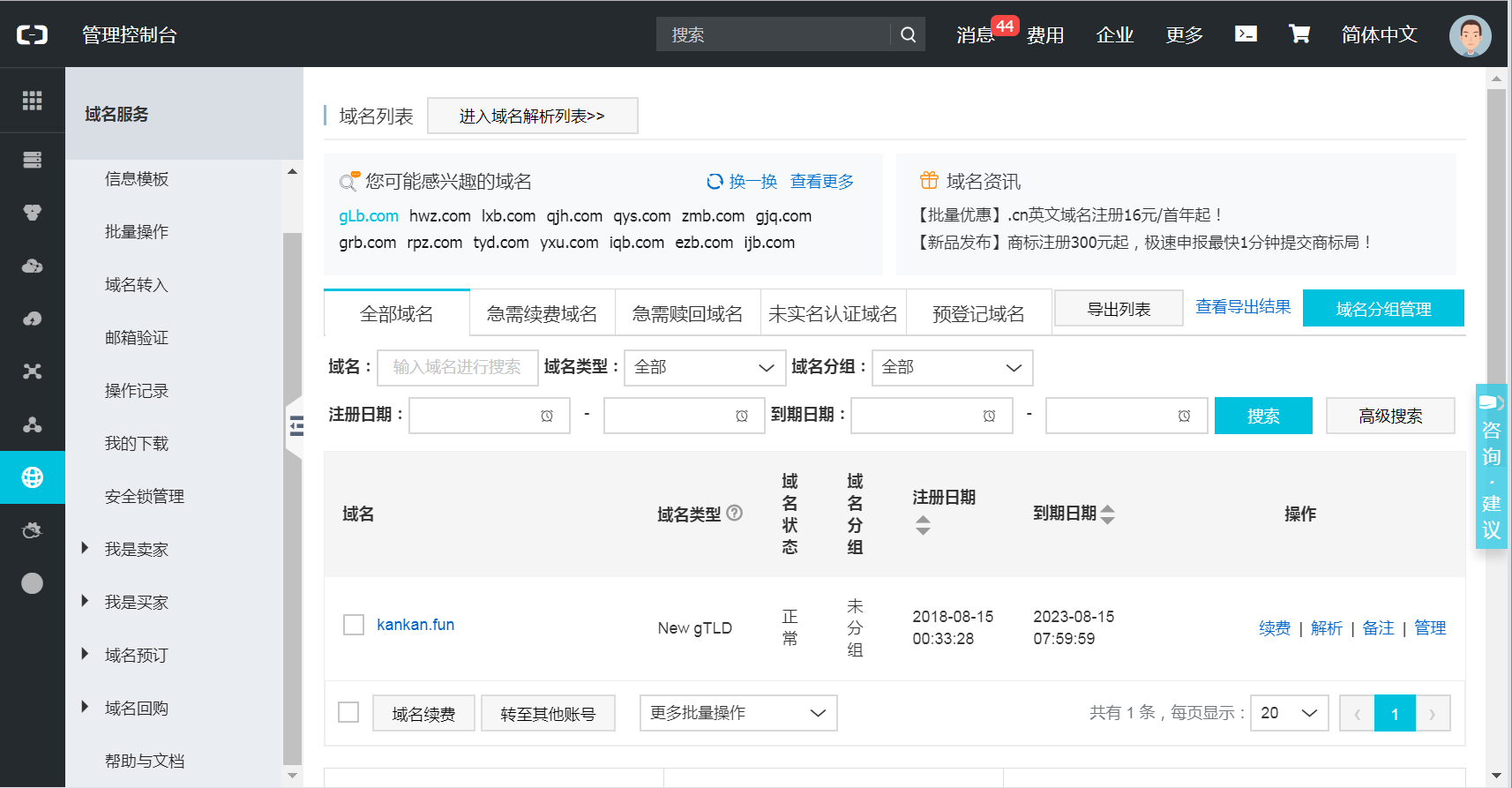Open first 注册日期 date picker icon

coord(547,416)
